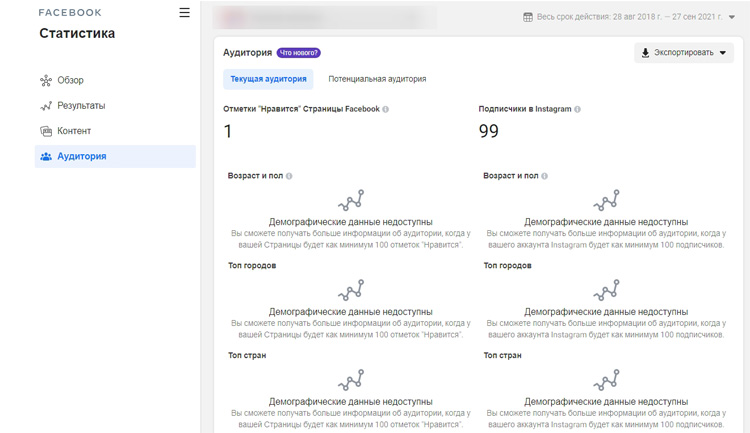Click the download icon in the Экспортировать button
This screenshot has width=750, height=433.
tap(645, 53)
